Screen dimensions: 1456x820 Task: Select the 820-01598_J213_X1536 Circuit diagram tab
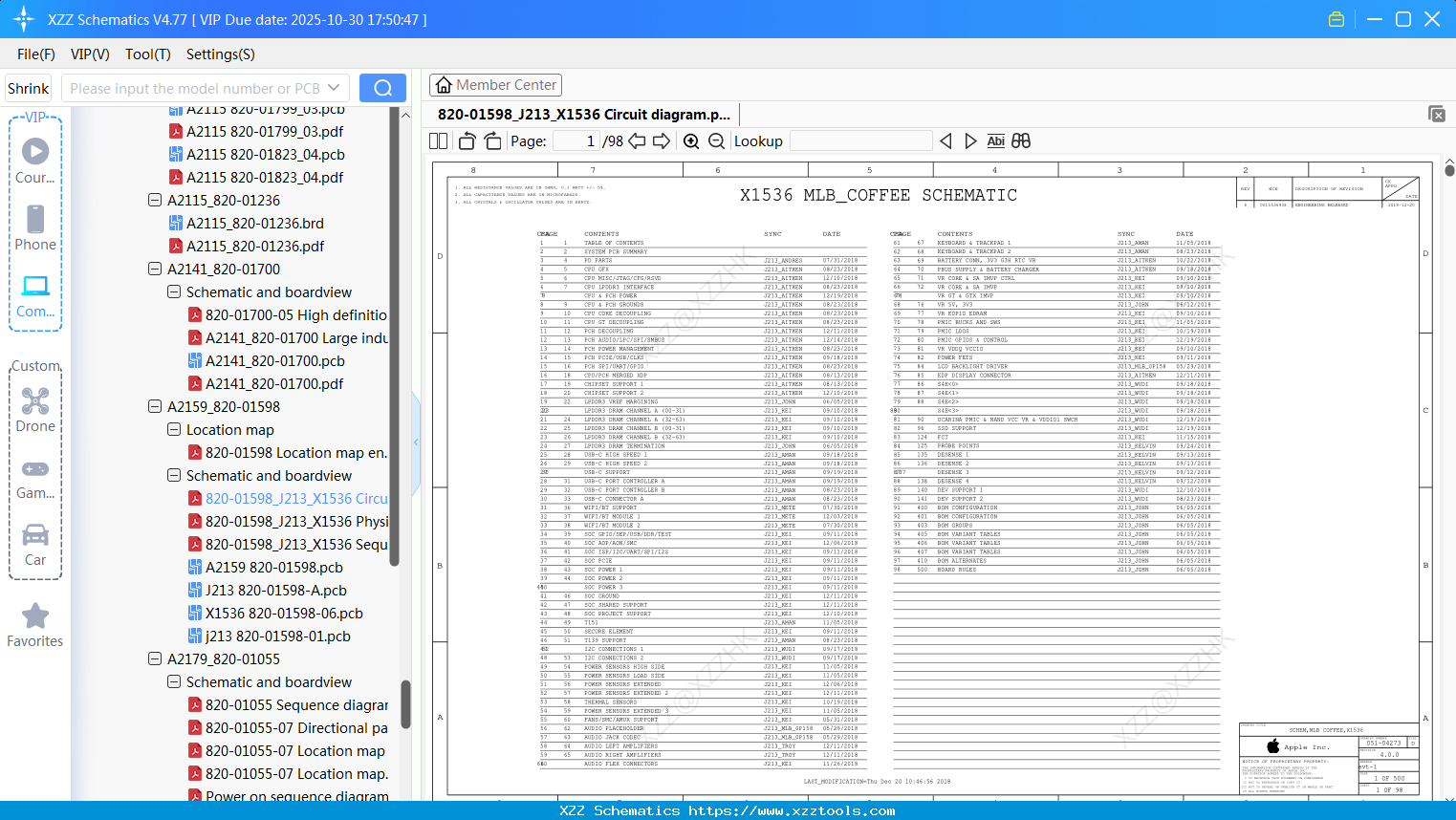point(583,114)
